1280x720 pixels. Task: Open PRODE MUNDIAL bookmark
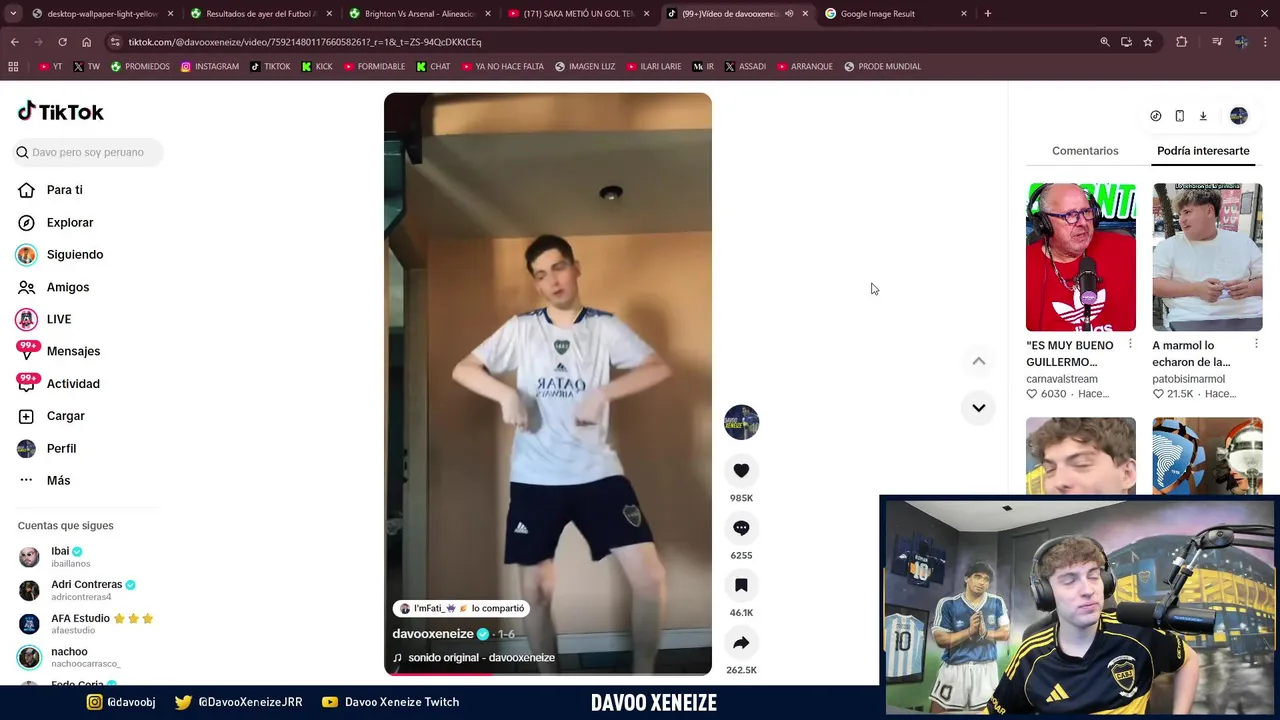(883, 67)
